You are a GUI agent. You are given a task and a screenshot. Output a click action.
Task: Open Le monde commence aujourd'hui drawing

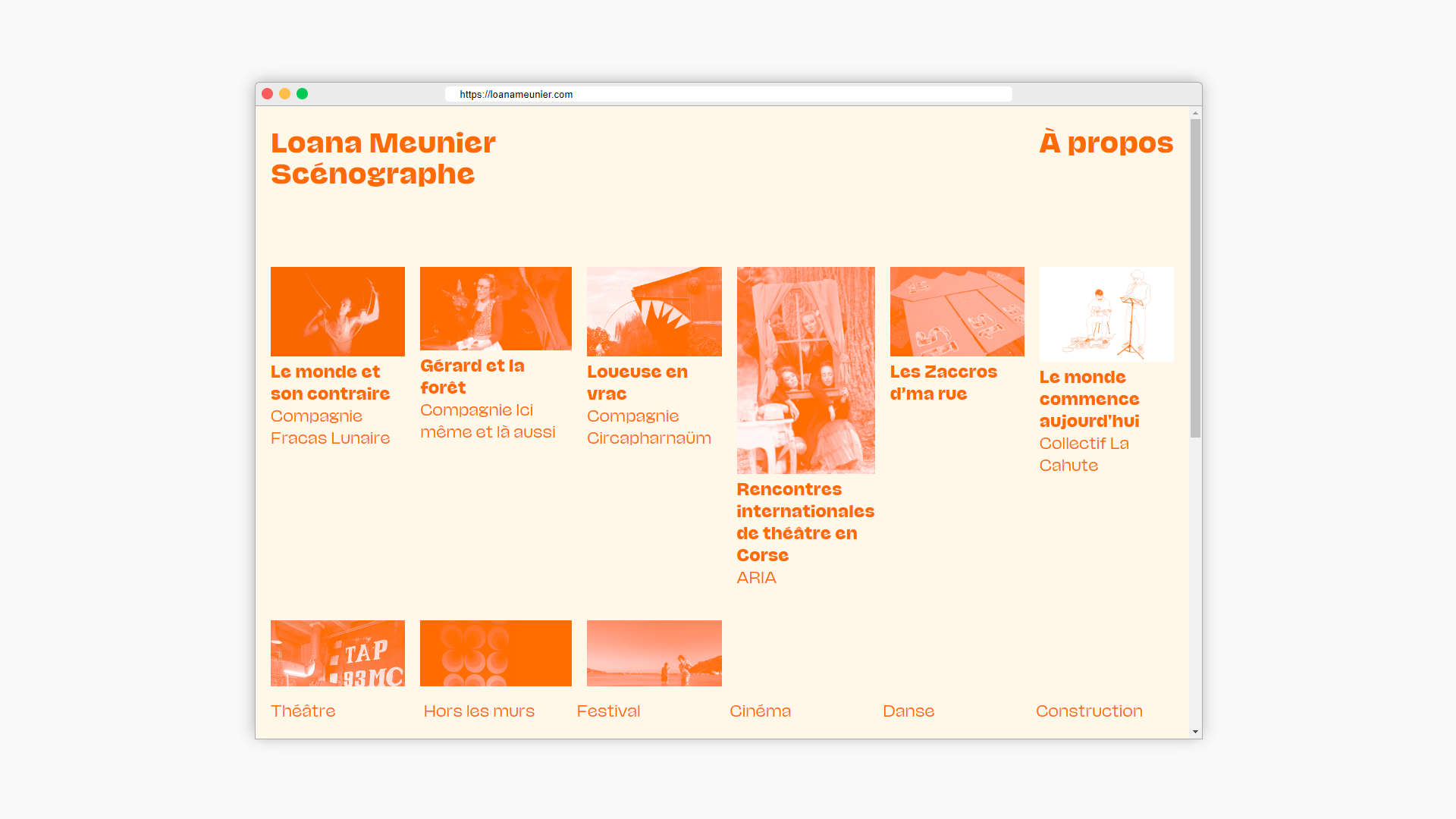(1106, 314)
